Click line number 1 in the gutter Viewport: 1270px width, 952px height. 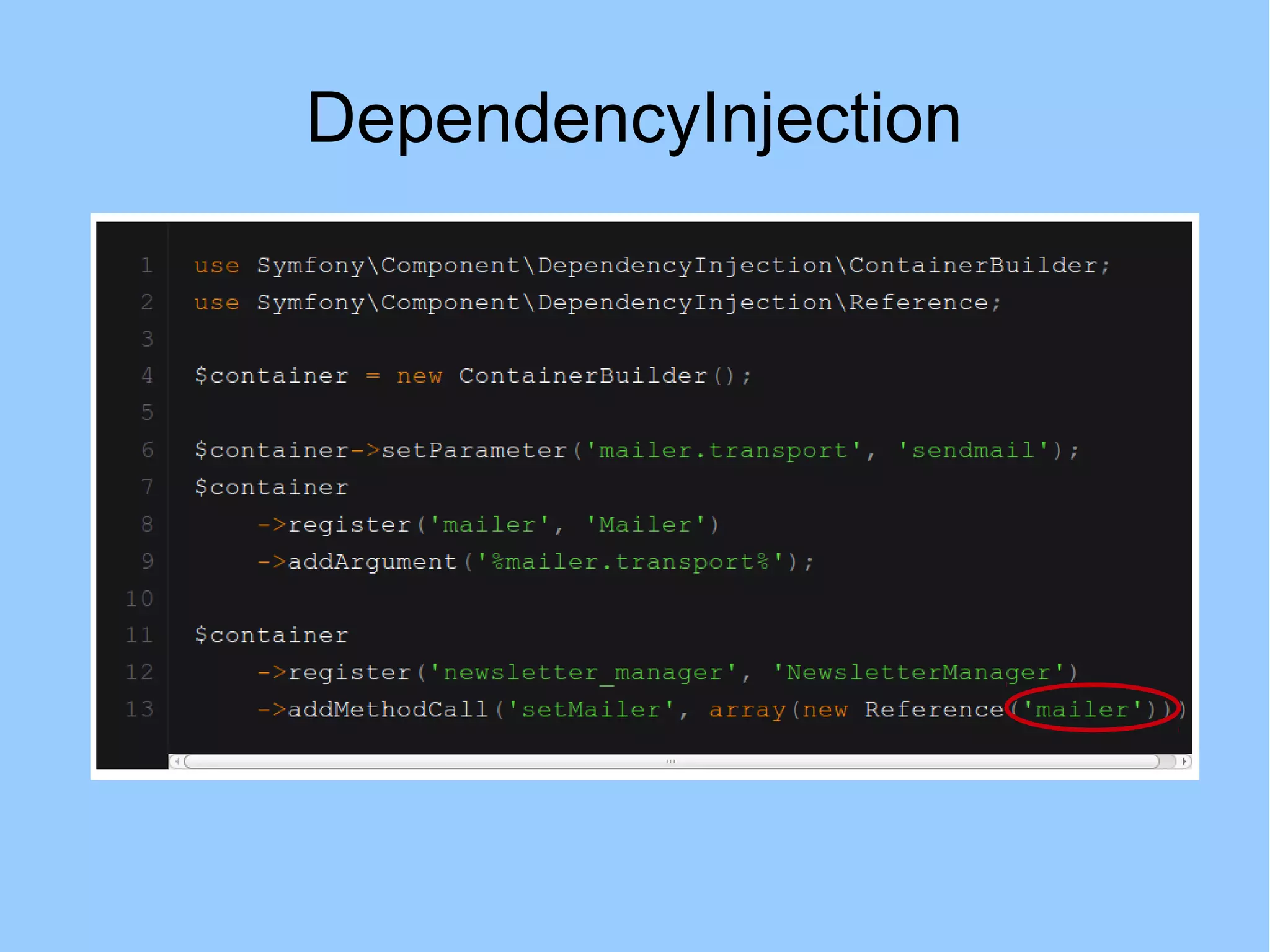pyautogui.click(x=147, y=265)
